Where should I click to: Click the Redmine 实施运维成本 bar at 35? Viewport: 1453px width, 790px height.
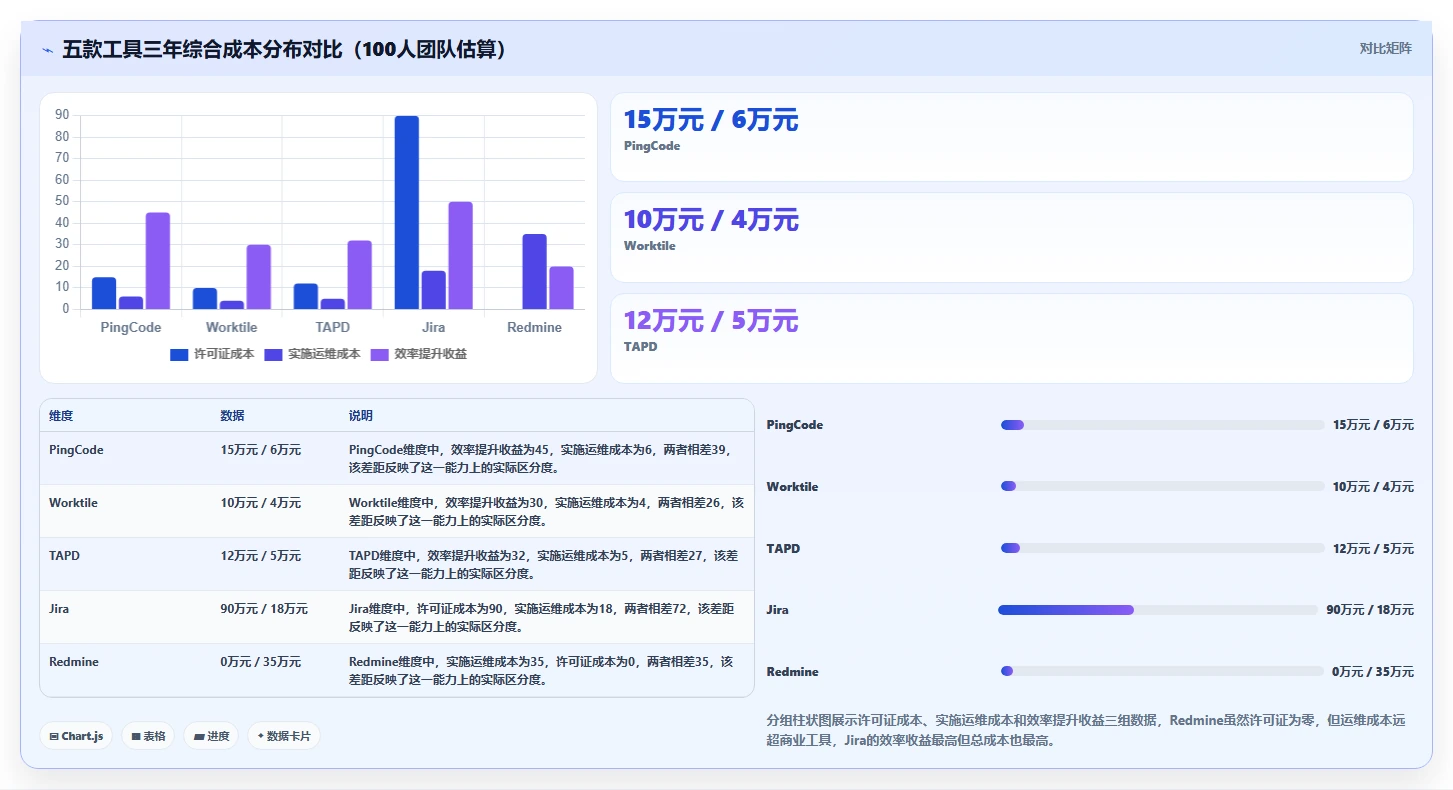pos(534,271)
